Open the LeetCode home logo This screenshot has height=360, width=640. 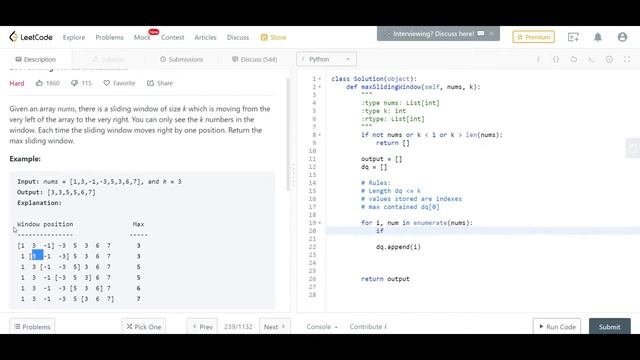pos(31,37)
